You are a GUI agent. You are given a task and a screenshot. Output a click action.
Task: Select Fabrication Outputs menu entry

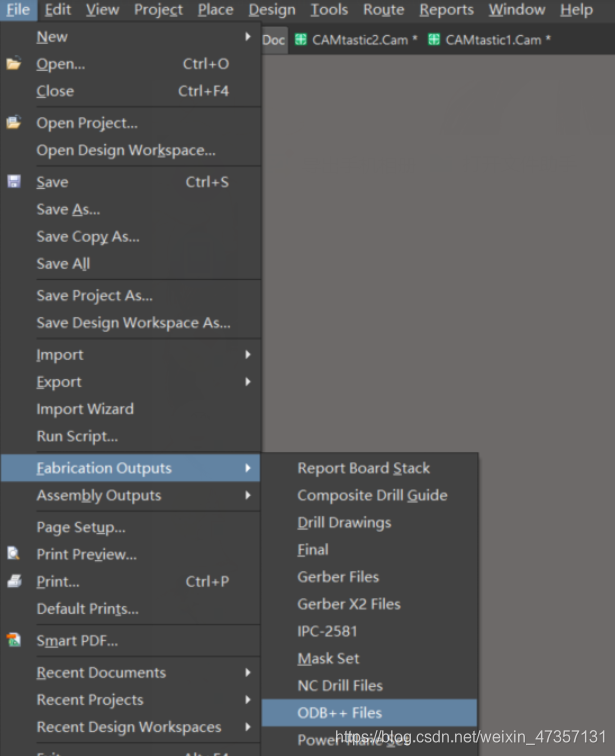131,468
